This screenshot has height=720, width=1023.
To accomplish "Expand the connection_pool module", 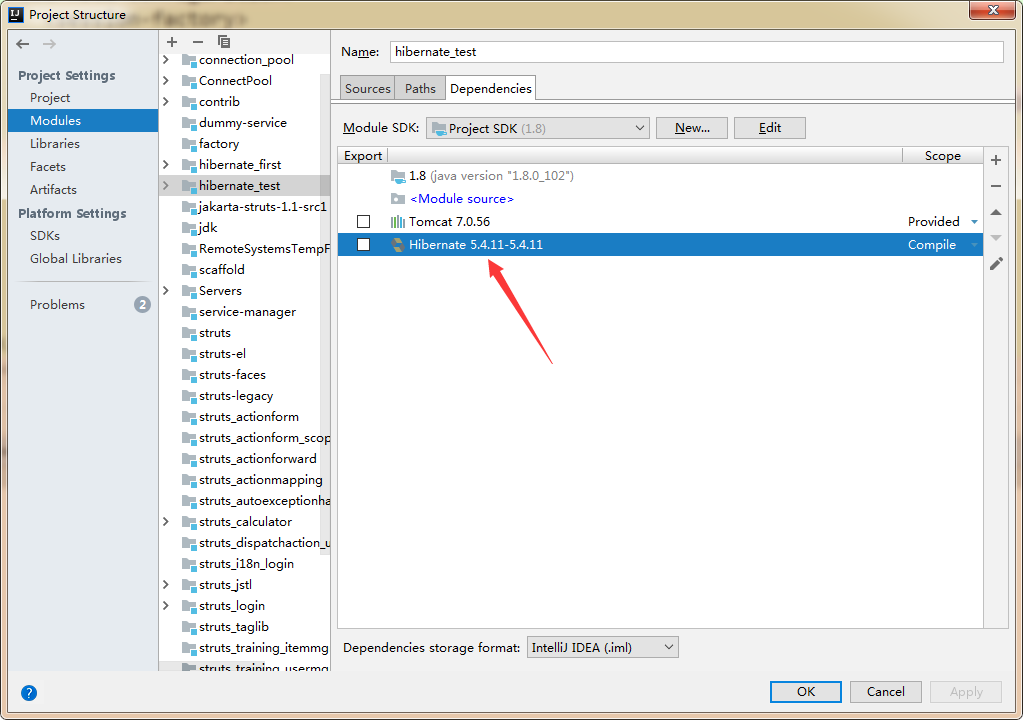I will [x=166, y=60].
